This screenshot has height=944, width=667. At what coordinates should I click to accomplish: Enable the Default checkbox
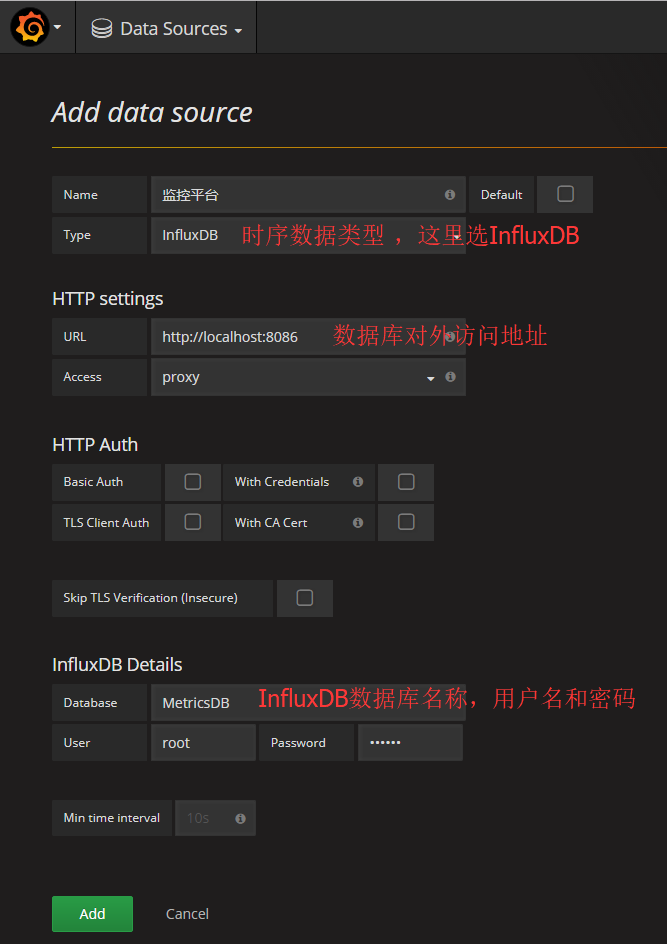565,194
